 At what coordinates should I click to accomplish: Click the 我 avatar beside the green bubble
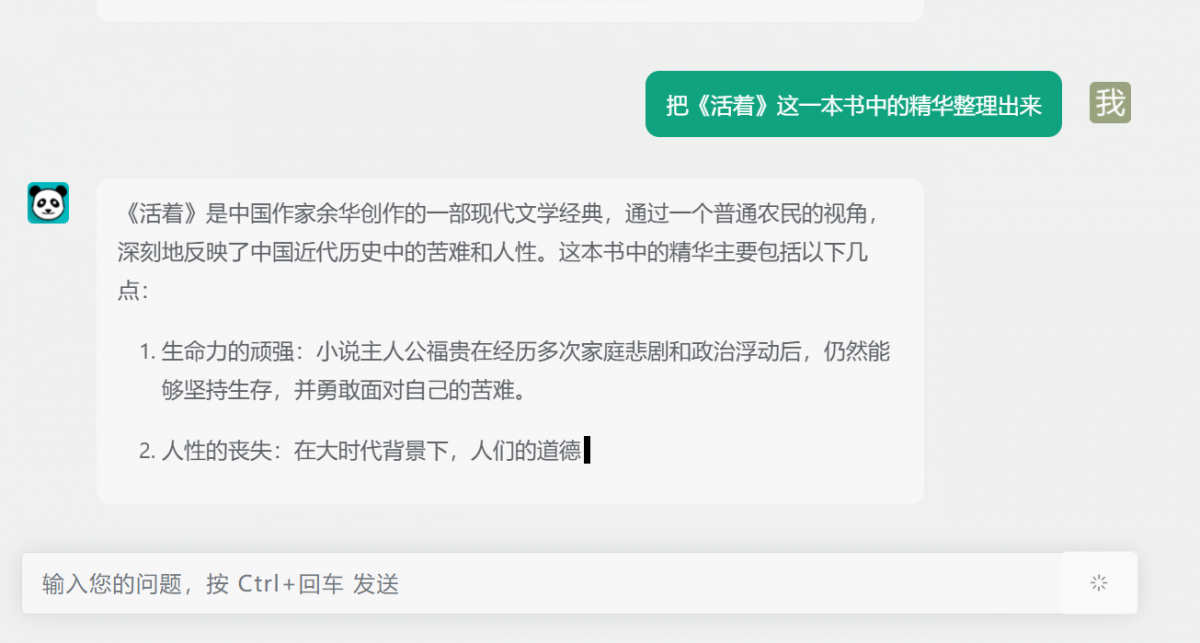tap(1109, 103)
